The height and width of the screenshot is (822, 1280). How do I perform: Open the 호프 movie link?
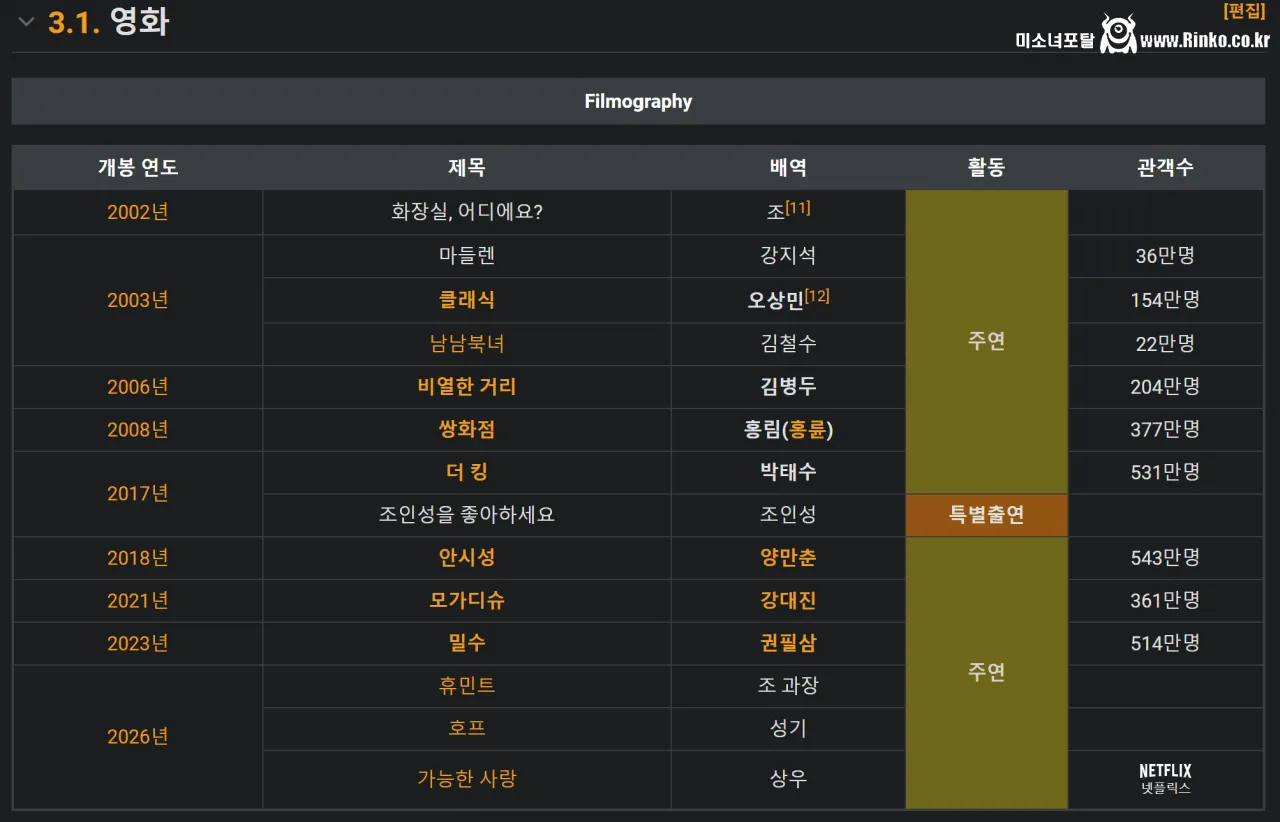tap(466, 729)
